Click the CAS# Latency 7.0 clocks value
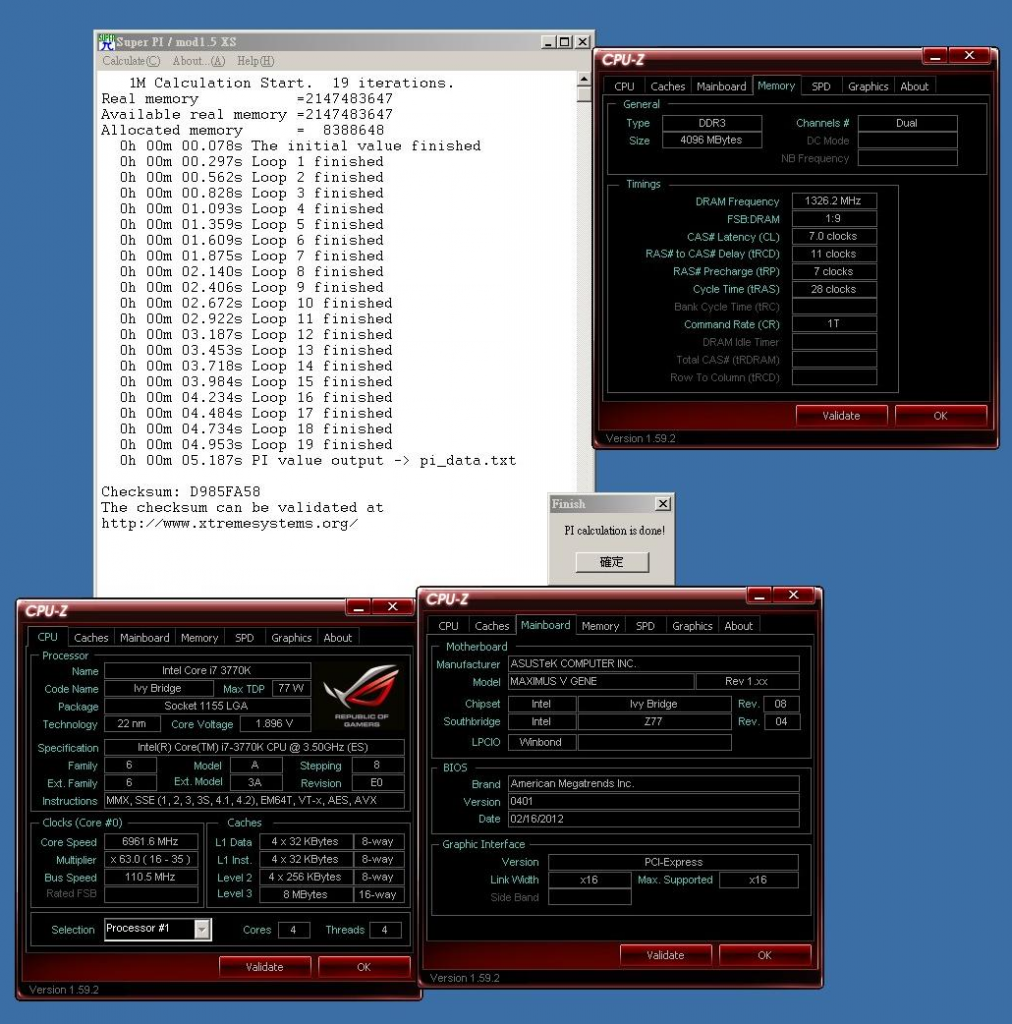The height and width of the screenshot is (1024, 1012). click(834, 236)
